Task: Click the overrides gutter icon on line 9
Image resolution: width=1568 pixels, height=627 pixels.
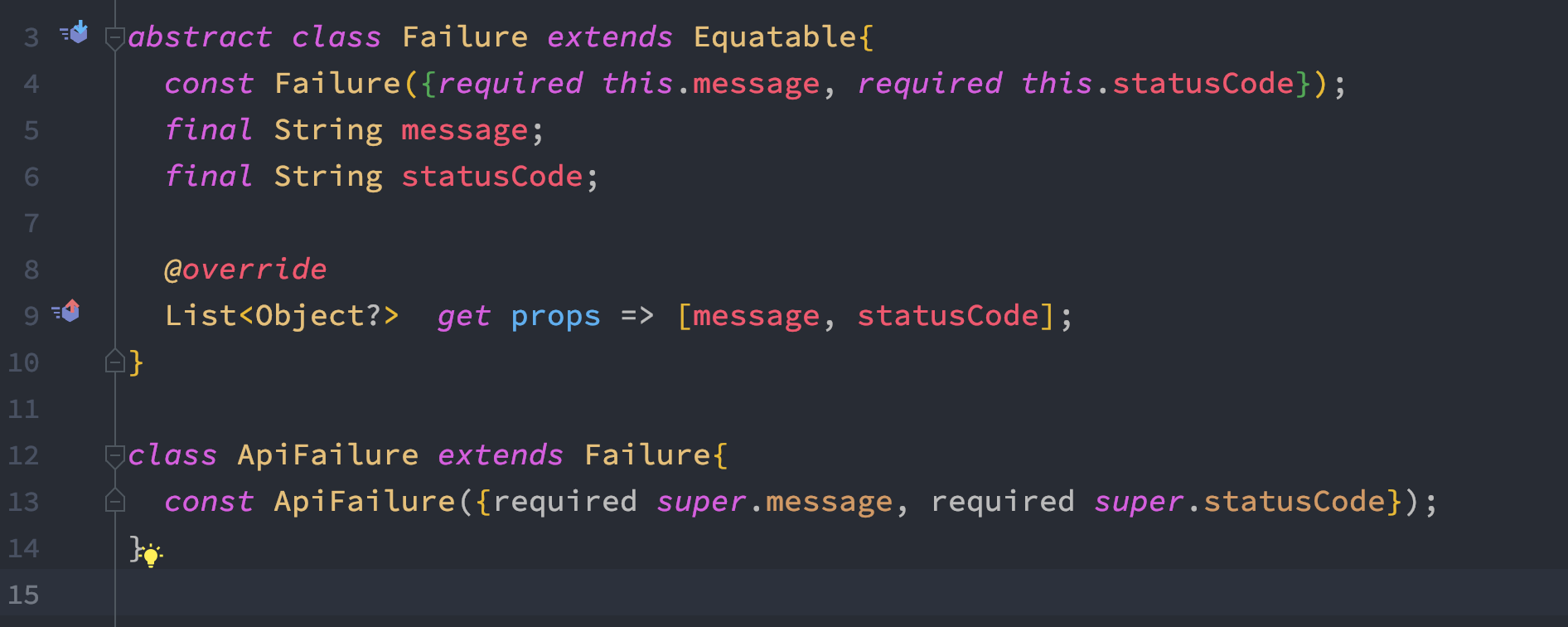Action: pyautogui.click(x=66, y=311)
